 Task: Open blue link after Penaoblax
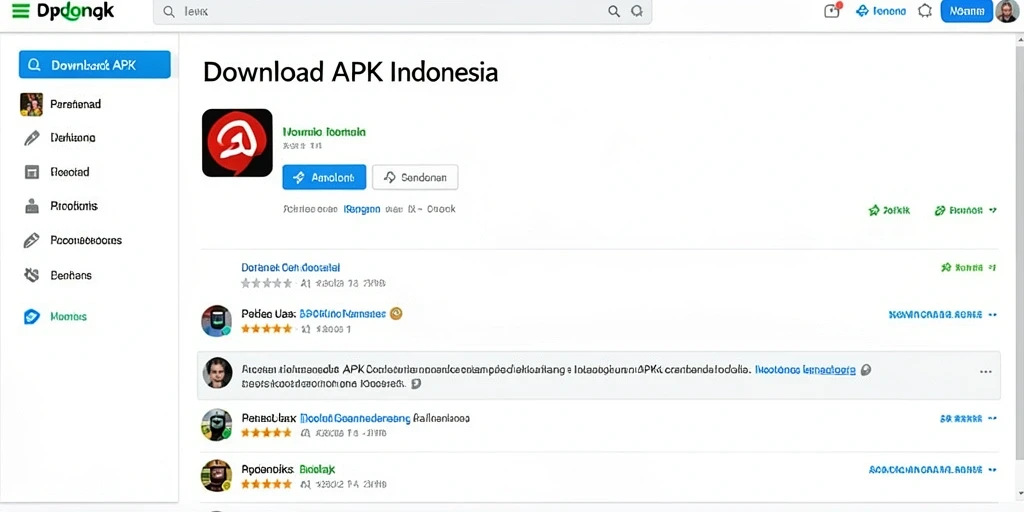pyautogui.click(x=355, y=418)
